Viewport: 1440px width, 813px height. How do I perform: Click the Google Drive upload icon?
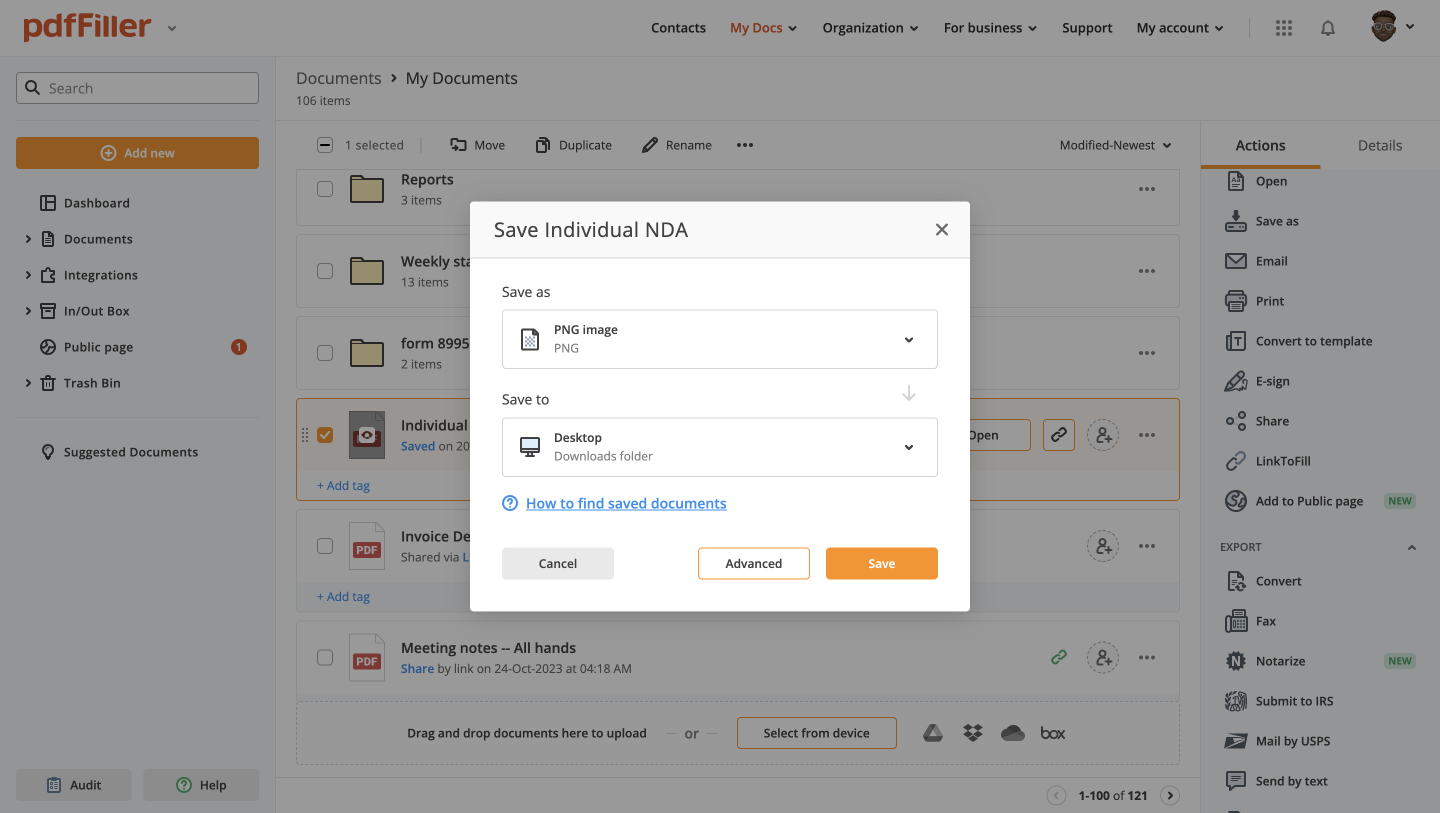pyautogui.click(x=932, y=733)
